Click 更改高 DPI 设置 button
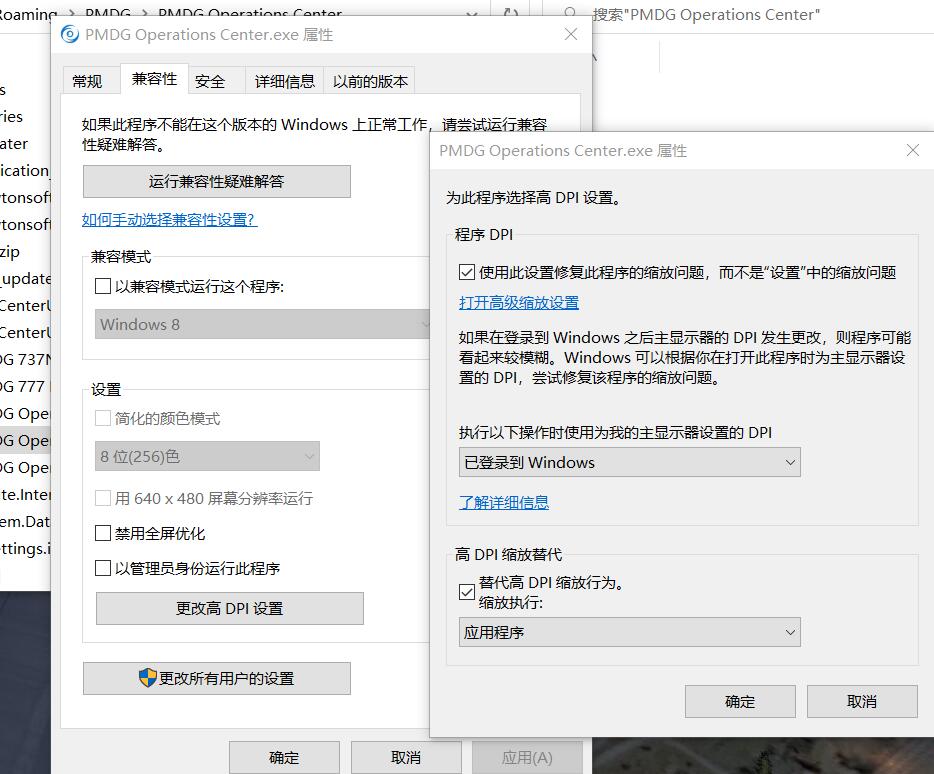This screenshot has height=774, width=934. point(230,608)
